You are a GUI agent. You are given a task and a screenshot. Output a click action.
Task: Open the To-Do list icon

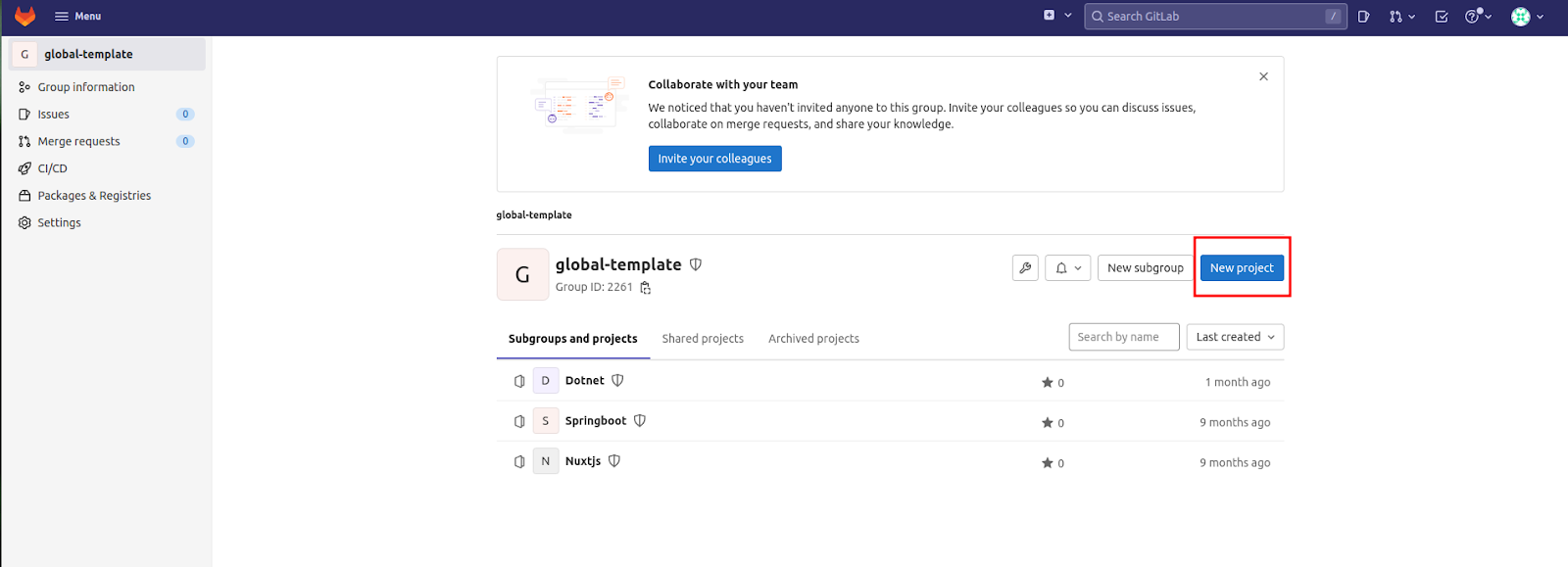(x=1441, y=17)
